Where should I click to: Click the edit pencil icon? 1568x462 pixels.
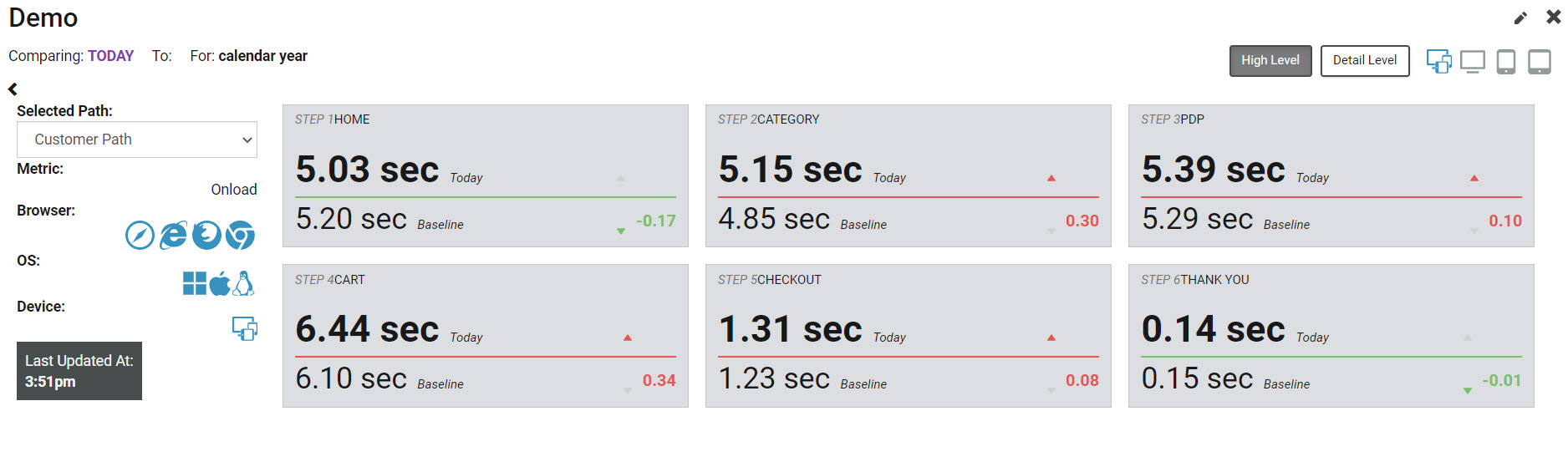pos(1520,18)
